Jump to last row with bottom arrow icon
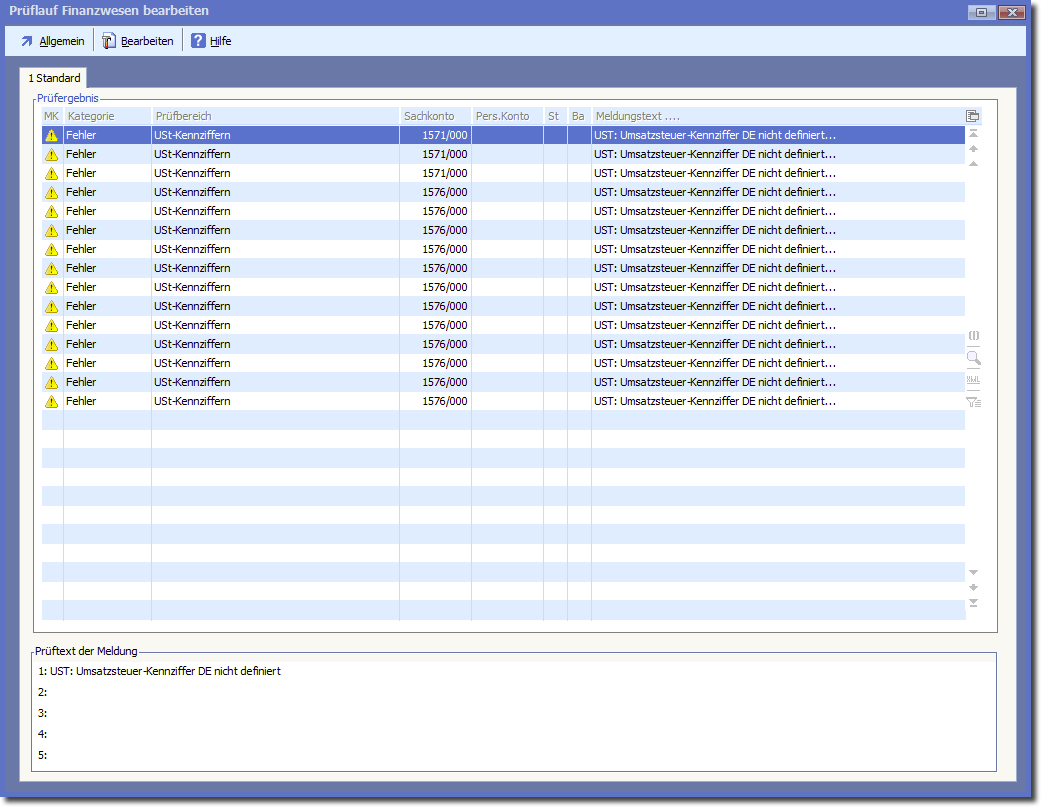Image resolution: width=1041 pixels, height=807 pixels. [973, 603]
